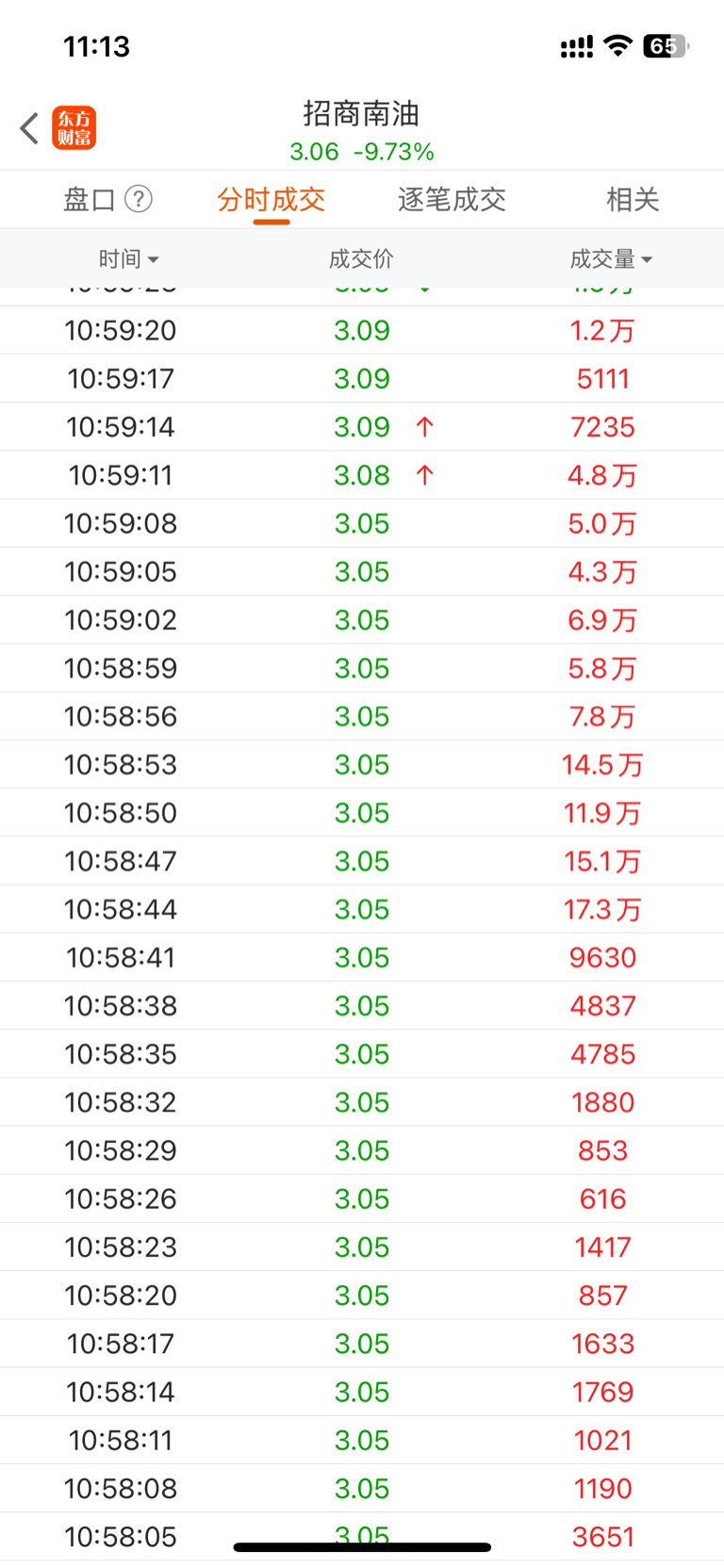
Task: Switch to the 相关 tab
Action: pos(633,199)
